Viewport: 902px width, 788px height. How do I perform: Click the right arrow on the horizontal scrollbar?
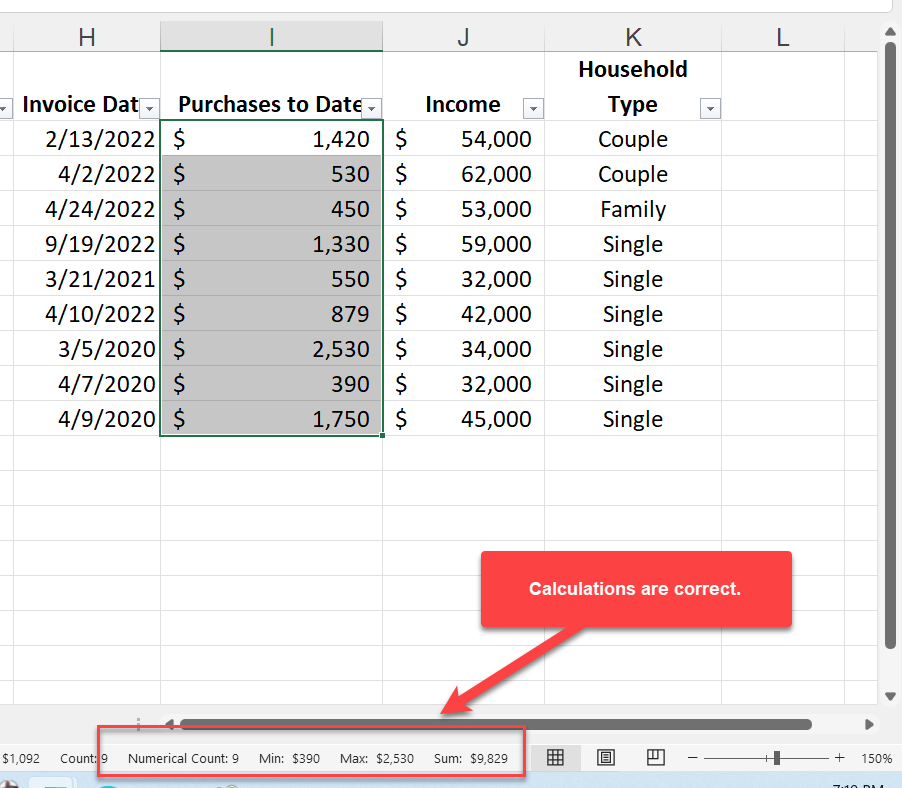click(869, 723)
